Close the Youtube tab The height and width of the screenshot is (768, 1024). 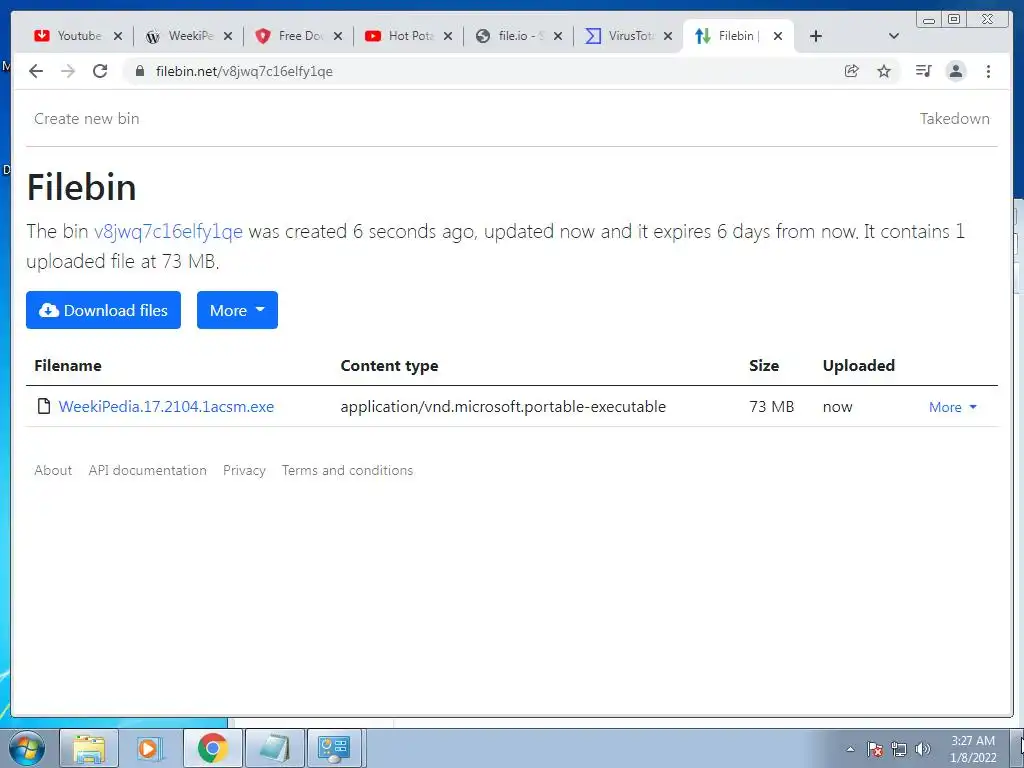click(x=118, y=36)
